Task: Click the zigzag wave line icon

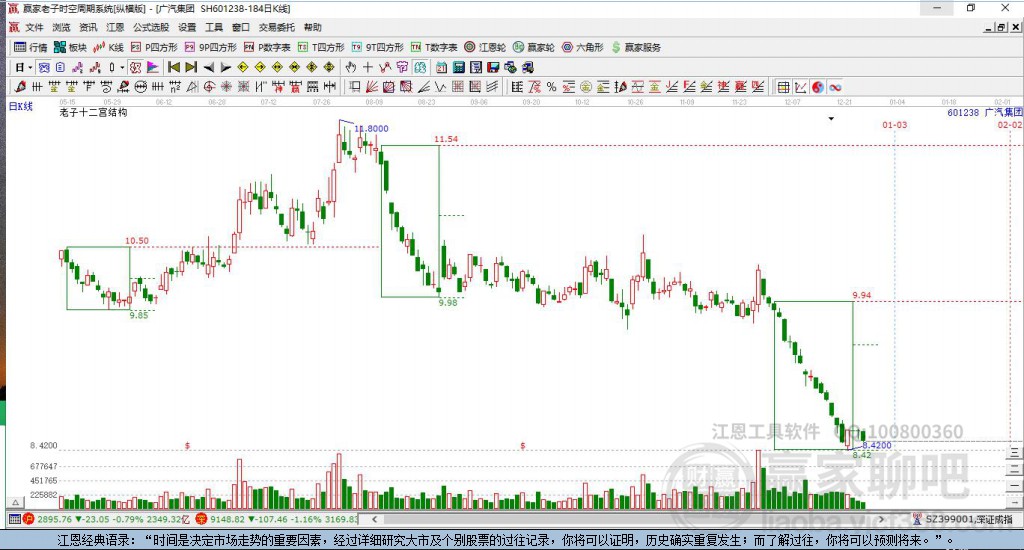Action: 441,87
